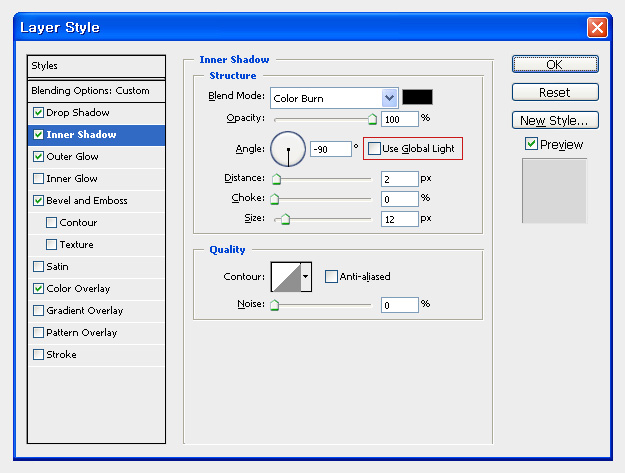Click the style preview thumbnail
This screenshot has height=473, width=625.
pos(554,191)
